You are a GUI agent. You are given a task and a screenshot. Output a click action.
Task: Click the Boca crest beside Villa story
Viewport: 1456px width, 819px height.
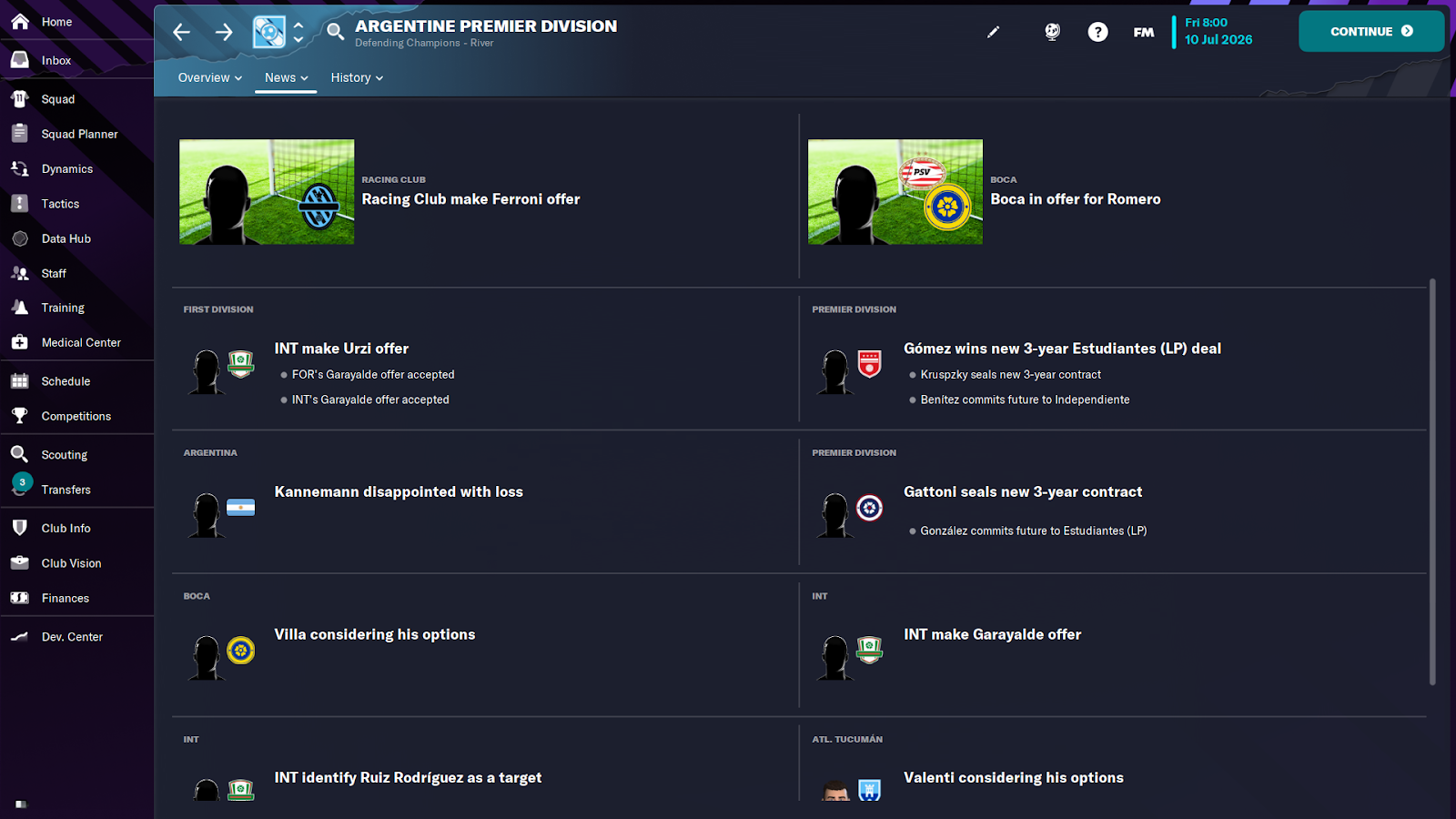[240, 650]
